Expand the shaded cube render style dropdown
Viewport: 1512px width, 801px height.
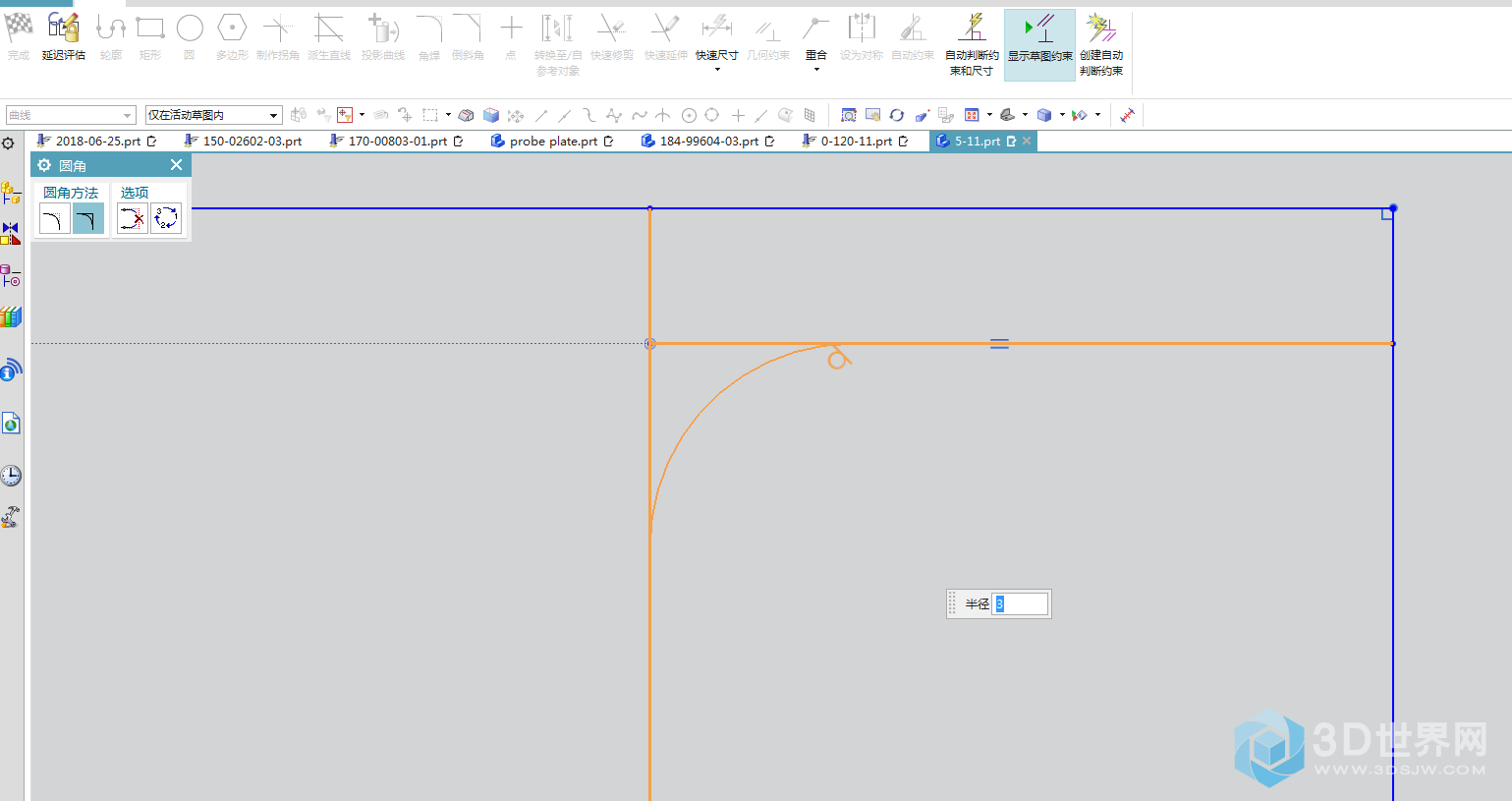pyautogui.click(x=1062, y=115)
